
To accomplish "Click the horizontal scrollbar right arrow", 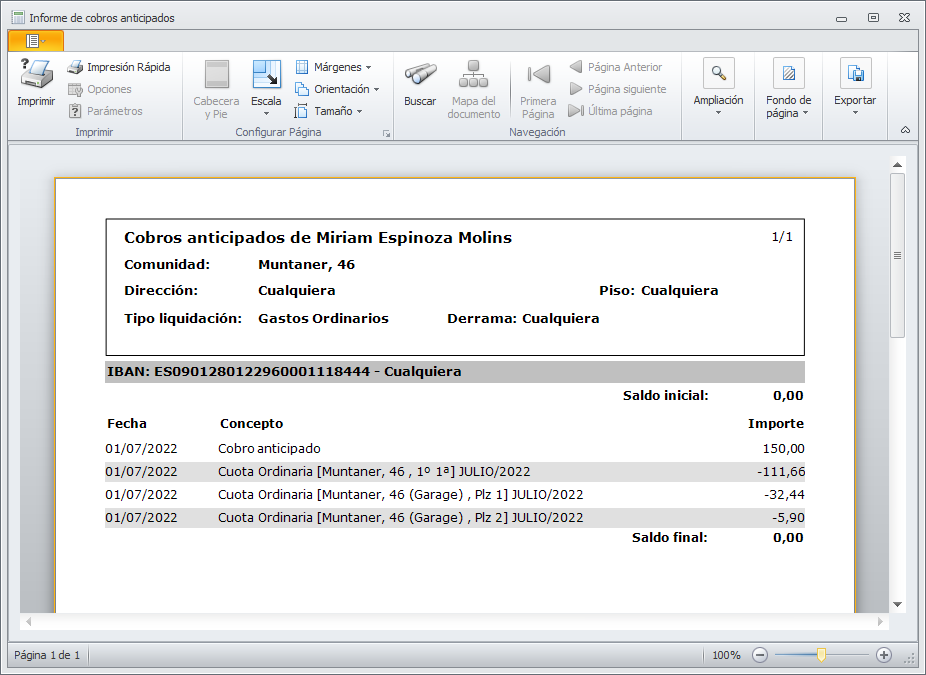I will (x=881, y=622).
